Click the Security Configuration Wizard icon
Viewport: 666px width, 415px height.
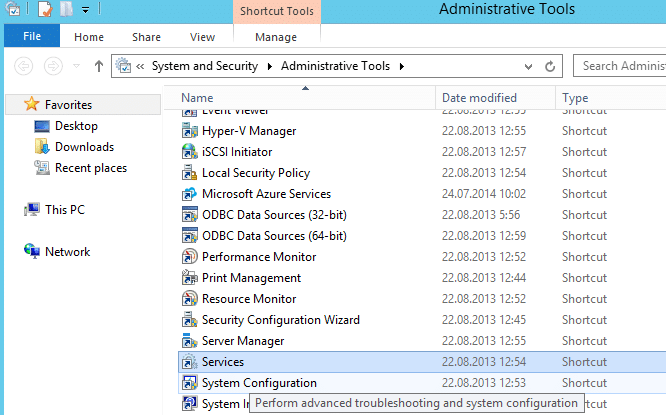click(189, 320)
